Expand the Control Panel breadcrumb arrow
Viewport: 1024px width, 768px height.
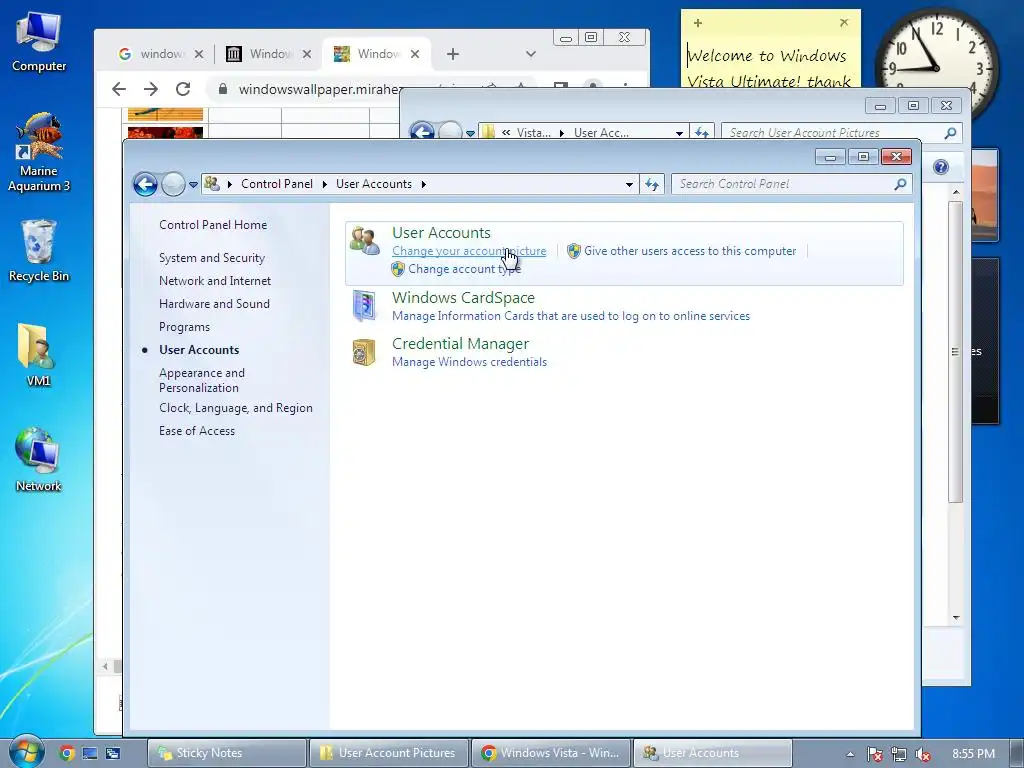[325, 184]
